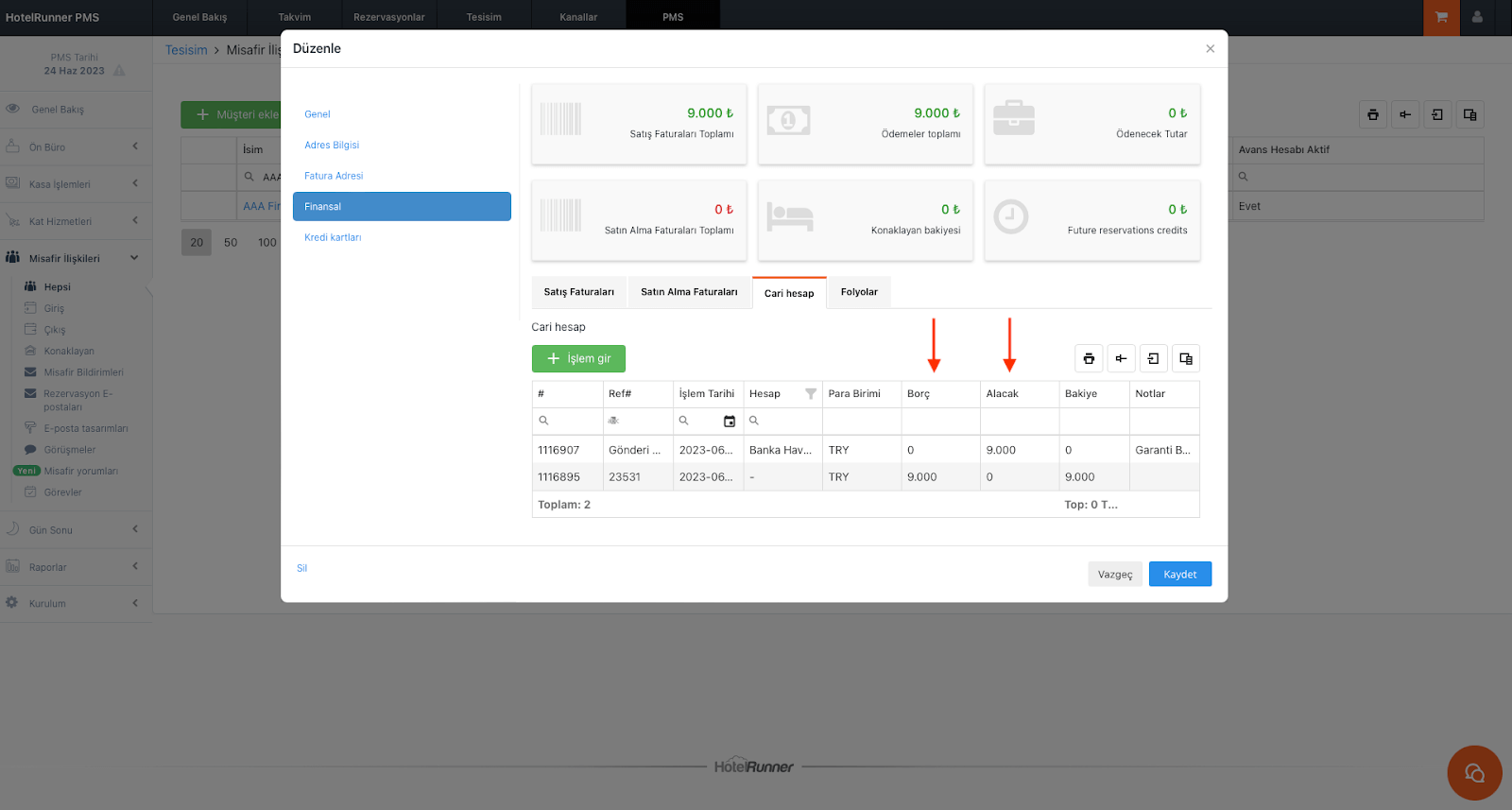Click the Sil link in dialog footer
Image resolution: width=1512 pixels, height=810 pixels.
[x=301, y=568]
